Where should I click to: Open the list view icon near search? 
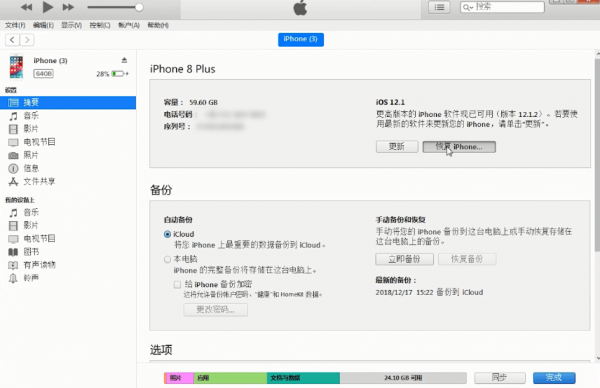click(x=439, y=7)
